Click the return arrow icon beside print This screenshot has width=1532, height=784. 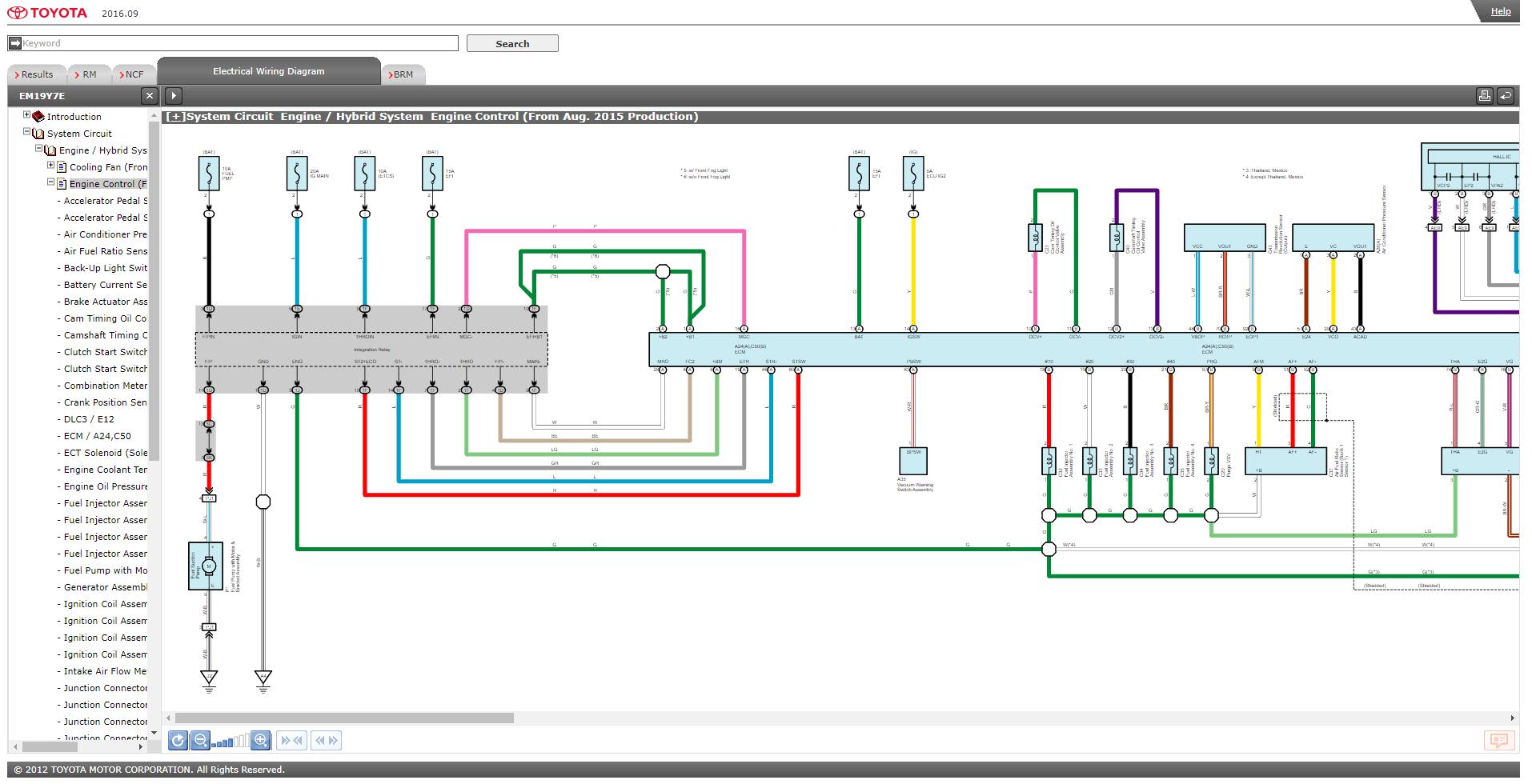1505,96
